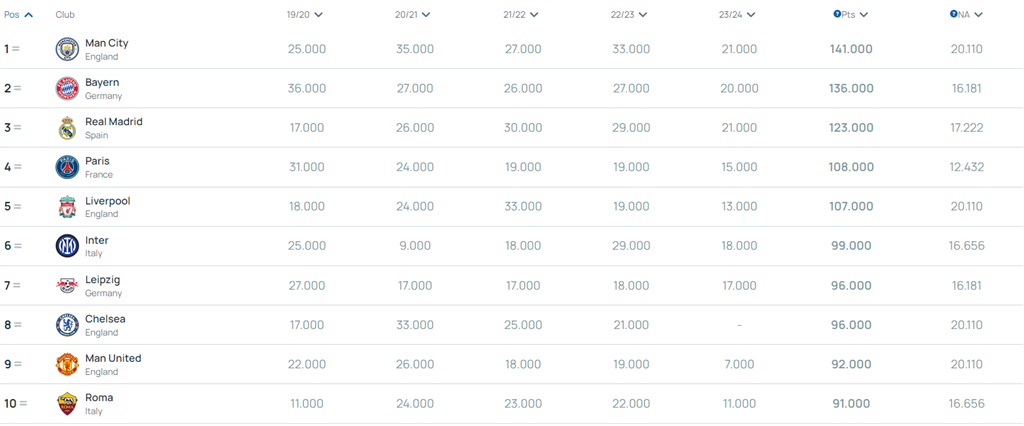Click the Inter club crest
The image size is (1024, 426).
click(67, 246)
